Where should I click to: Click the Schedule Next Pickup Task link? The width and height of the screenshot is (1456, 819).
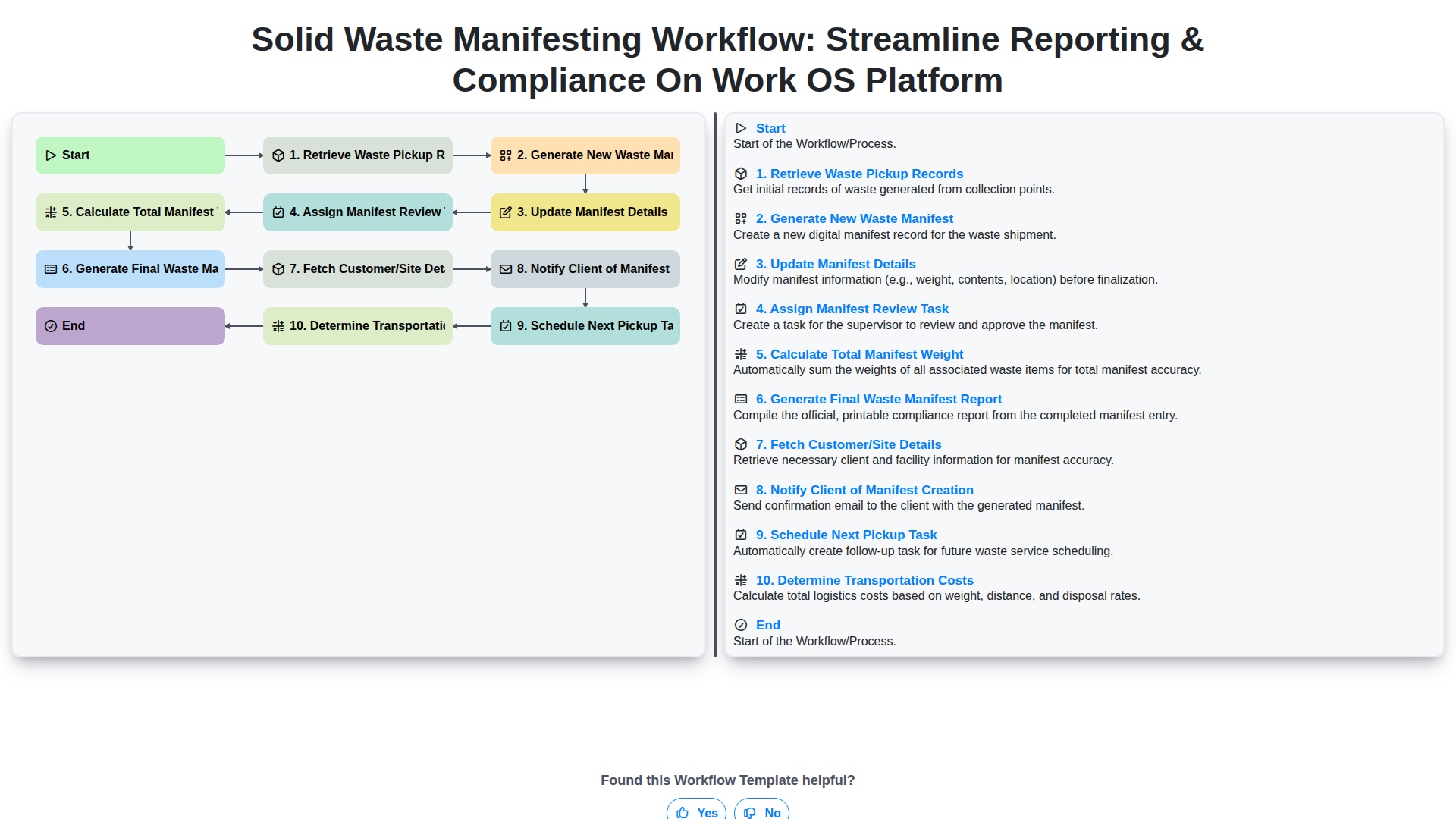846,535
